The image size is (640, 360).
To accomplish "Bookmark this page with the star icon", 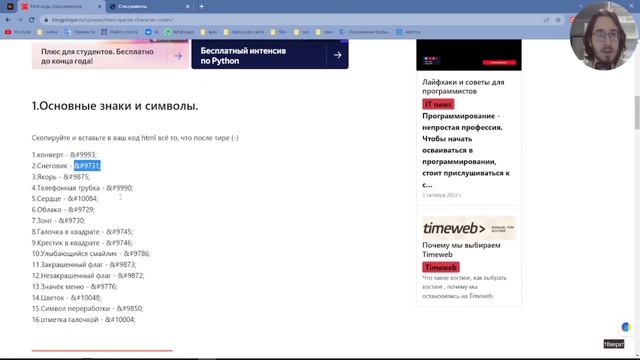I will (558, 20).
